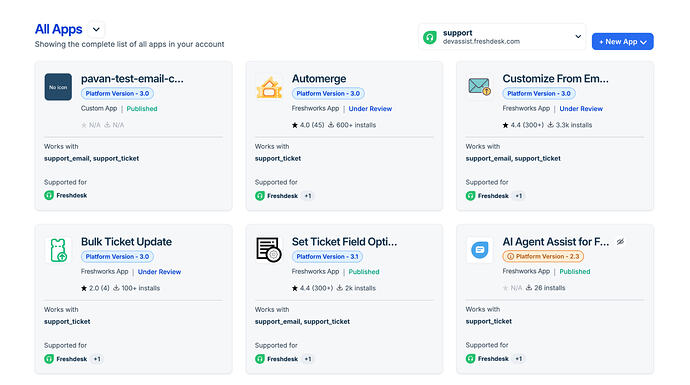This screenshot has height=385, width=690.
Task: Click the installs icon beside 100+ installs
Action: click(116, 288)
